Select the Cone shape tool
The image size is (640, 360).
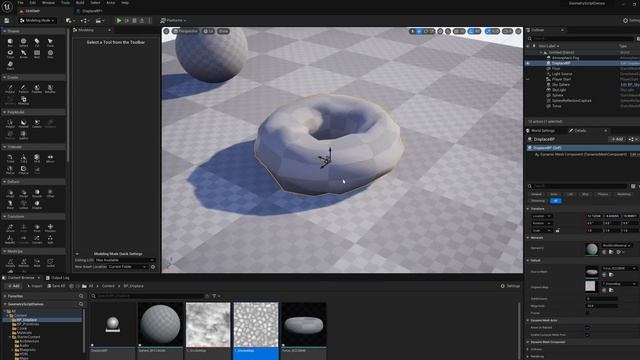[x=50, y=42]
